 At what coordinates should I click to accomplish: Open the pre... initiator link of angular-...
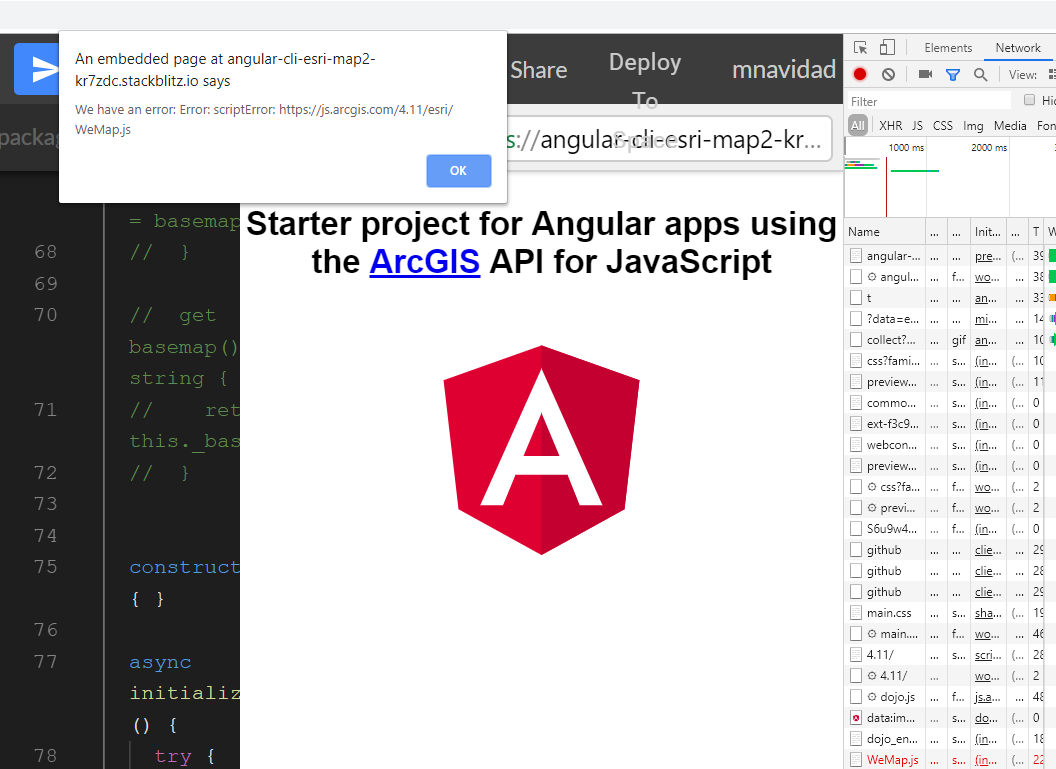[988, 256]
